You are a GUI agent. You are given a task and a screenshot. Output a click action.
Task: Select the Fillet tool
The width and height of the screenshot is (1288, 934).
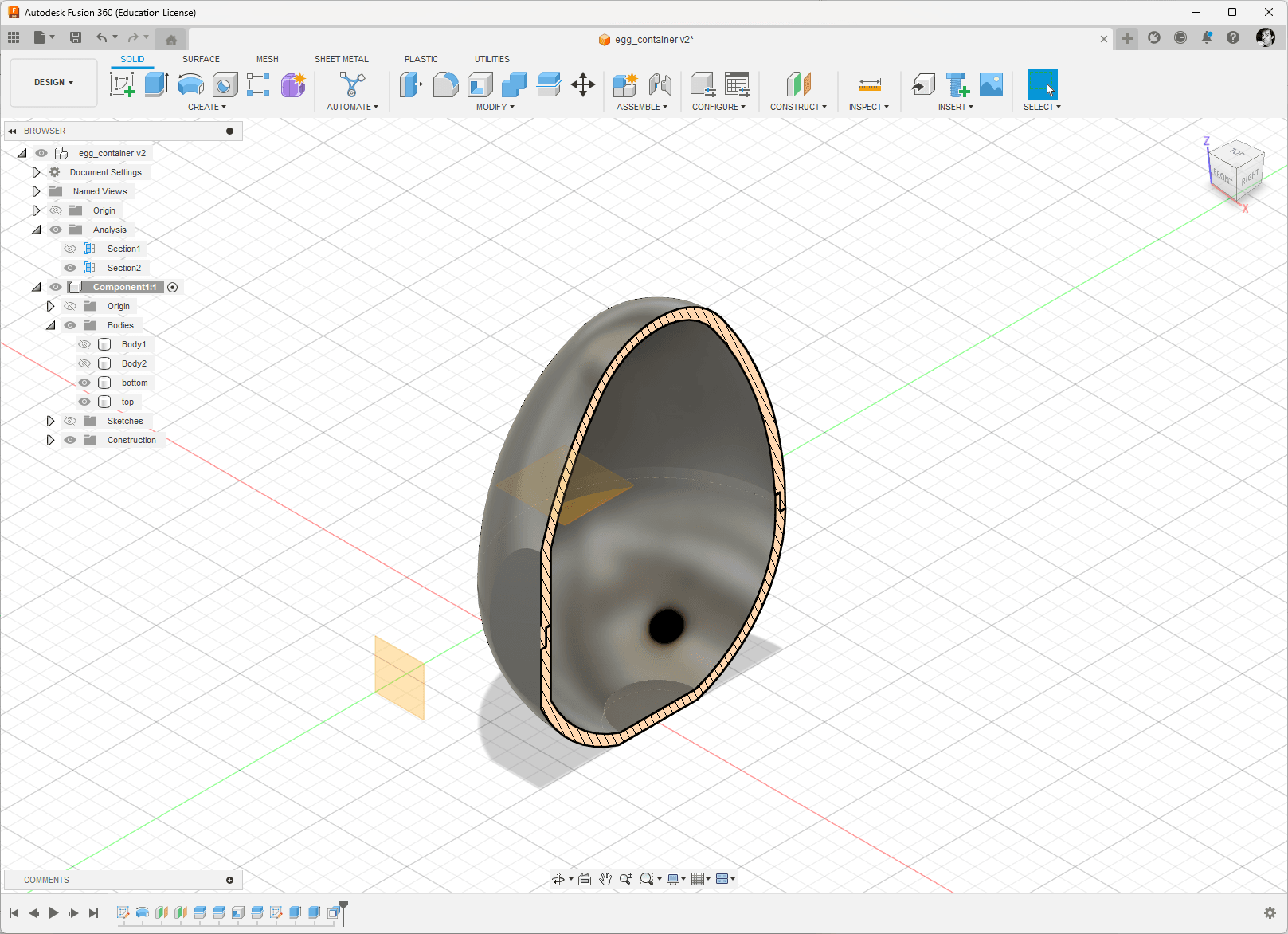[445, 84]
